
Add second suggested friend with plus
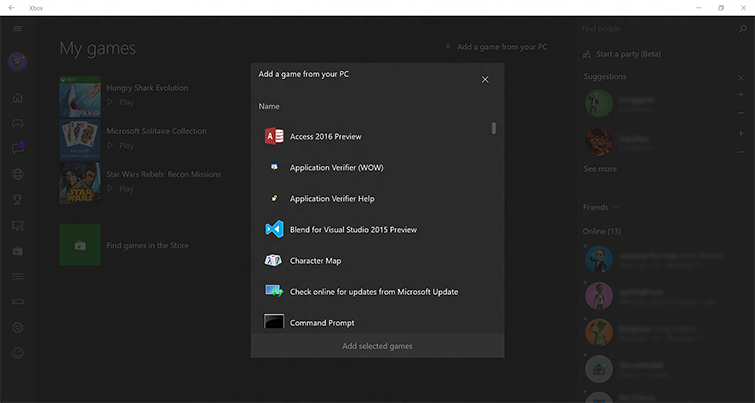point(741,133)
